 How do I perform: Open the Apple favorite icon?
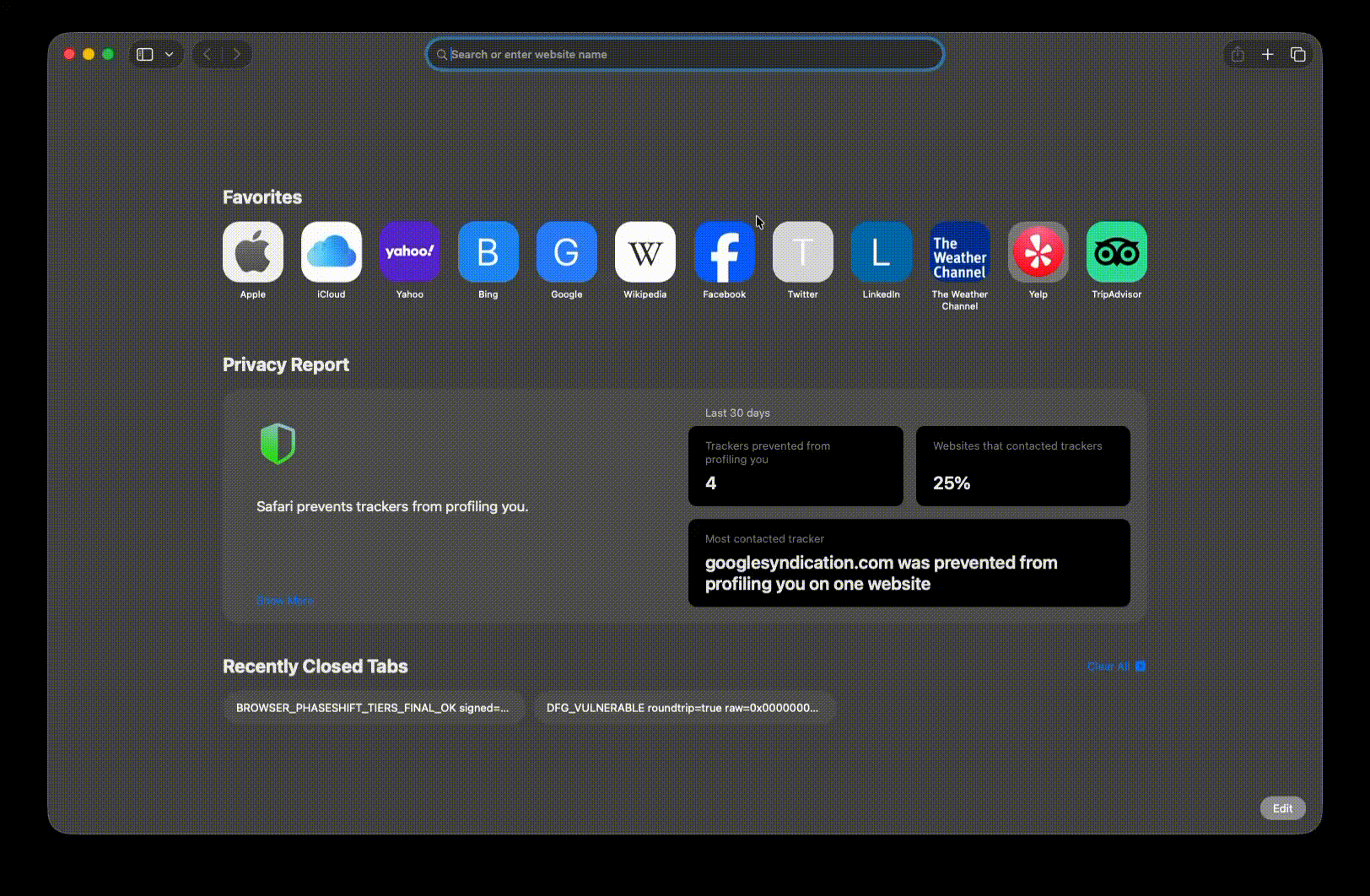[x=253, y=251]
